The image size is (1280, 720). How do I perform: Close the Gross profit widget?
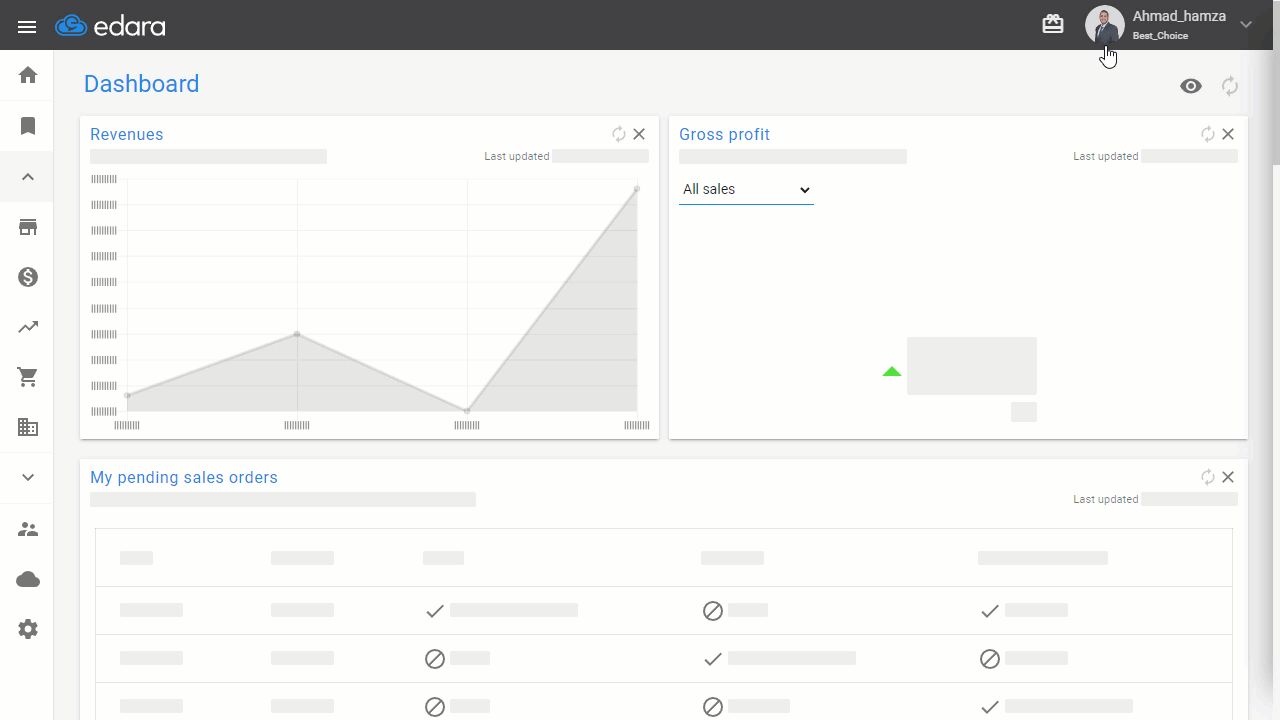1228,134
